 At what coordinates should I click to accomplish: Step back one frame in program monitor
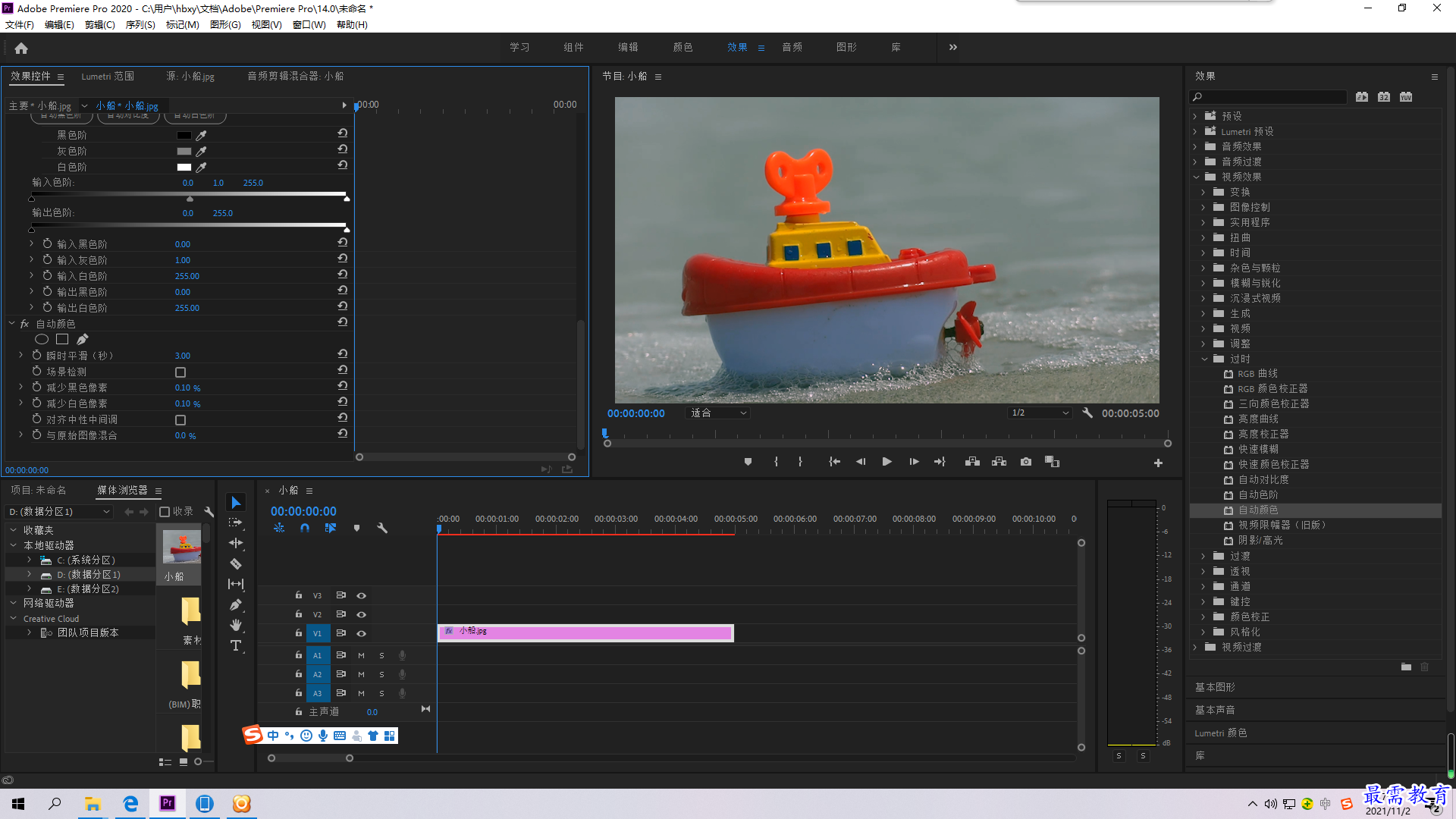coord(860,462)
